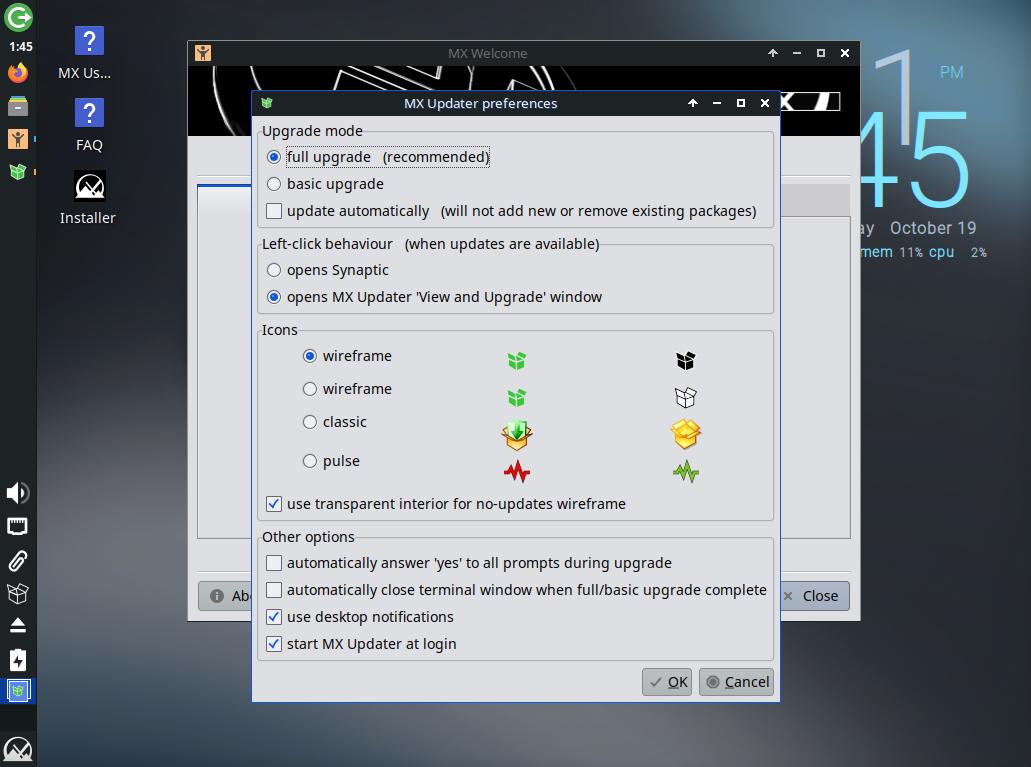Click the eject removable media panel icon
The image size is (1031, 767).
click(18, 626)
